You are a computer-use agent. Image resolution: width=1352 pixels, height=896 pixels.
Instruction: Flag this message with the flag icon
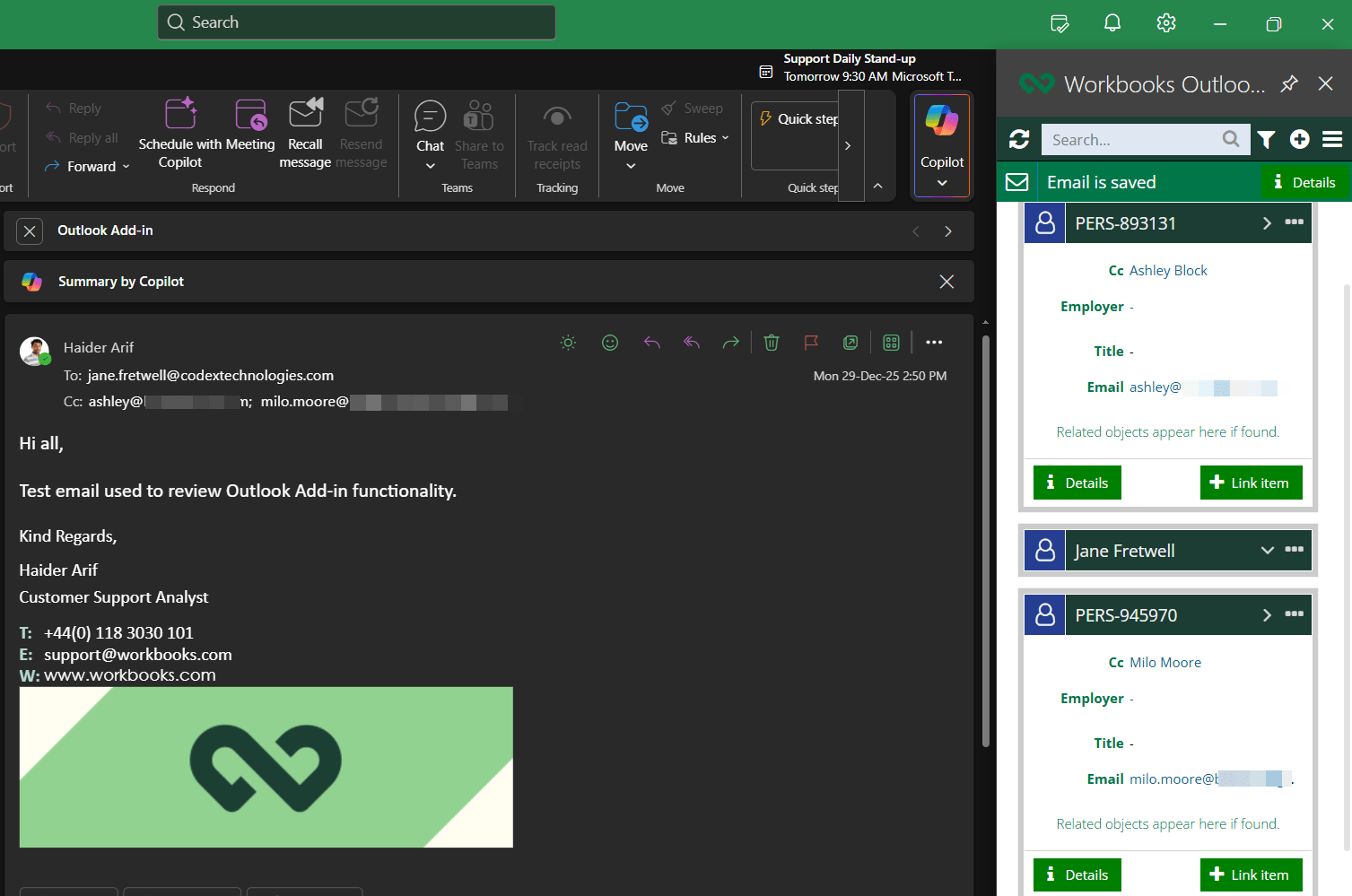[x=811, y=343]
